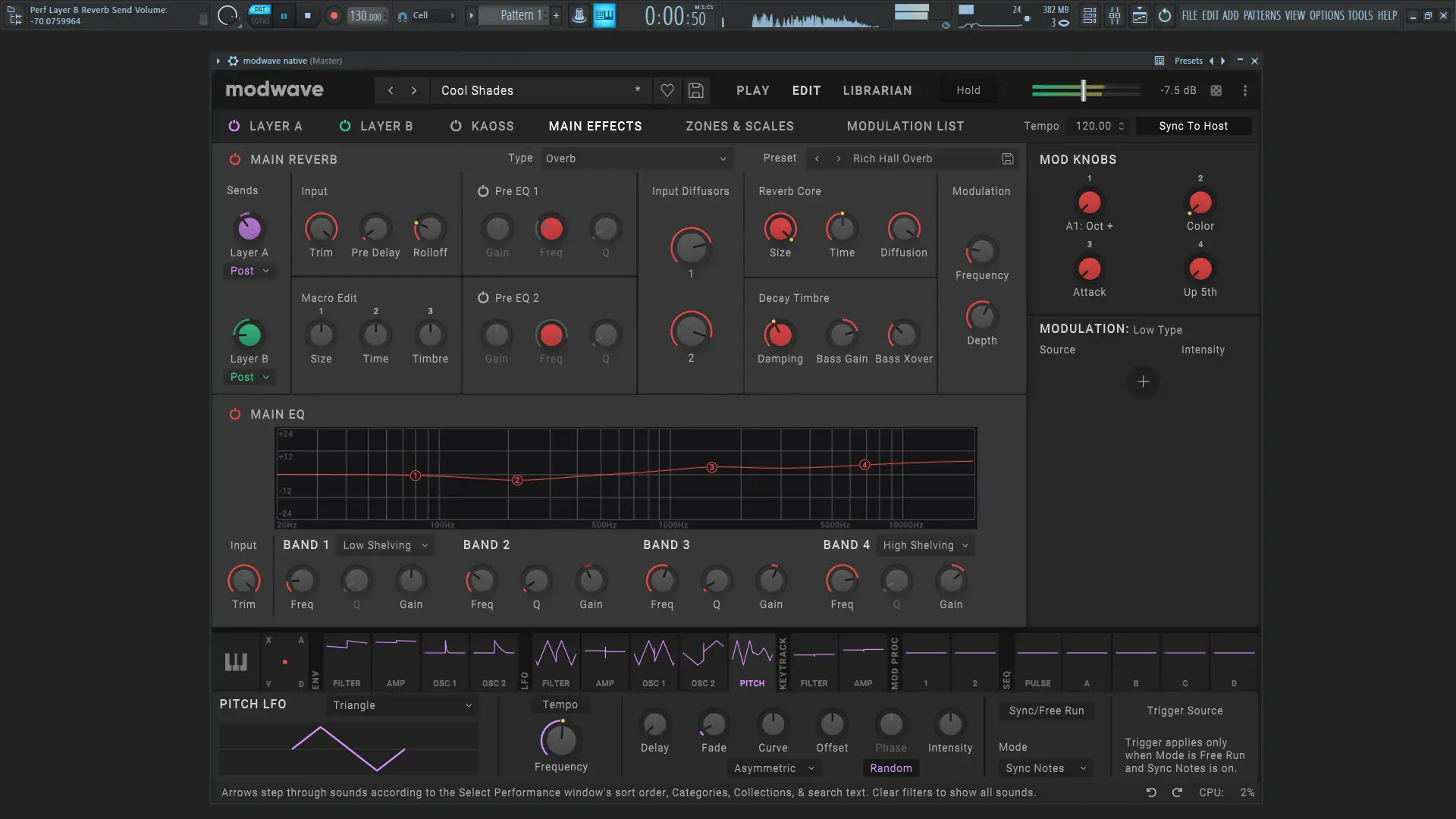The width and height of the screenshot is (1456, 819).
Task: Switch to the Modulation List tab
Action: click(x=905, y=126)
